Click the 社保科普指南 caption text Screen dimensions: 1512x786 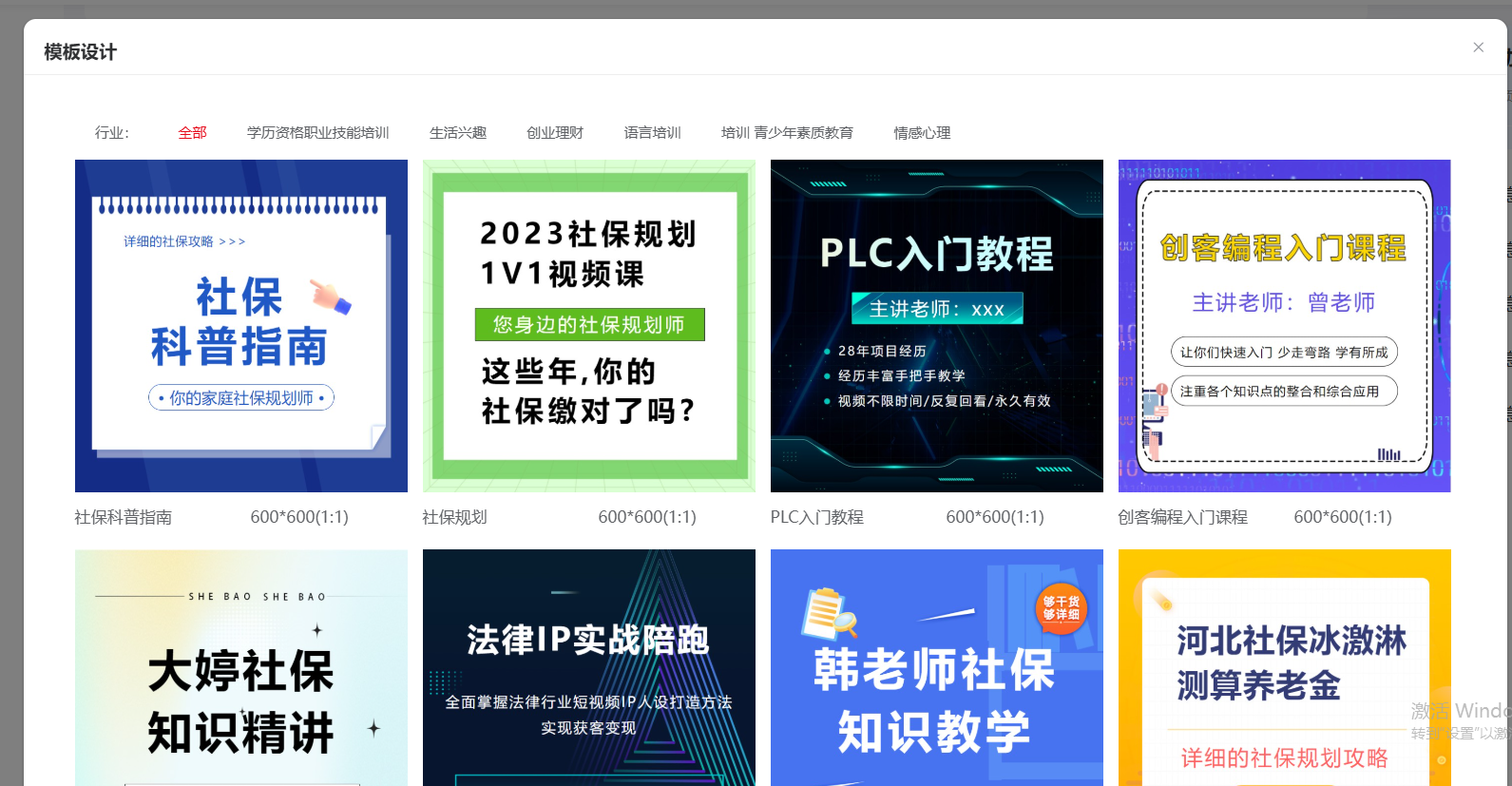coord(124,517)
